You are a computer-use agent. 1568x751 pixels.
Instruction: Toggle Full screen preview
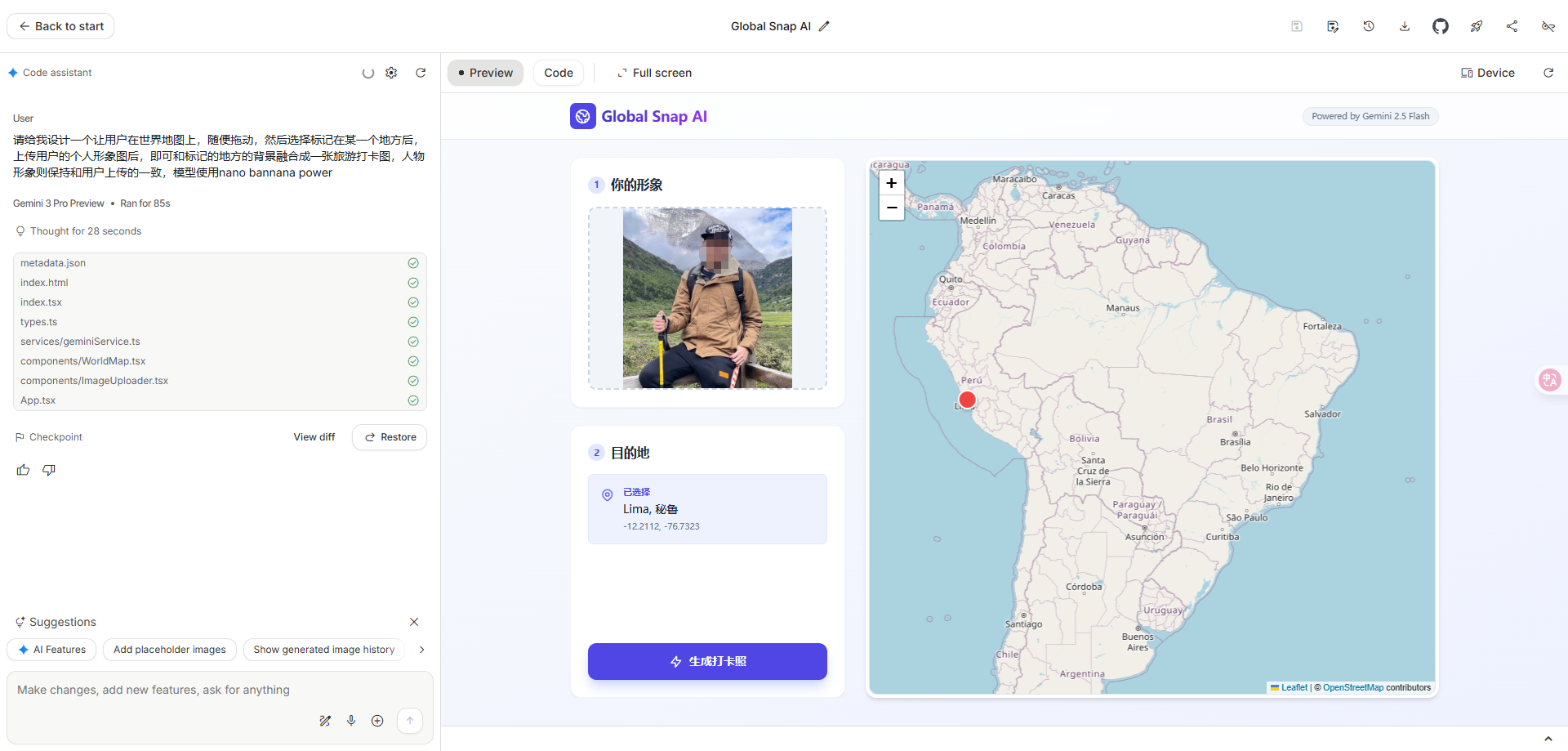[x=654, y=73]
